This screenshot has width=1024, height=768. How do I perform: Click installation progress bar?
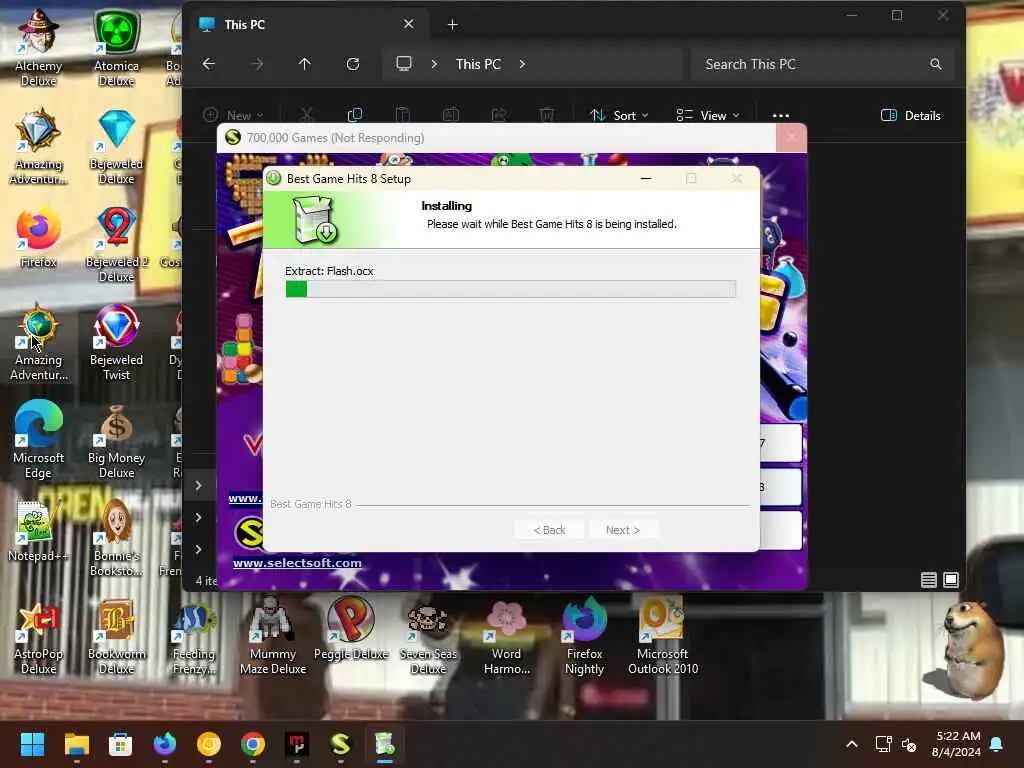click(511, 289)
